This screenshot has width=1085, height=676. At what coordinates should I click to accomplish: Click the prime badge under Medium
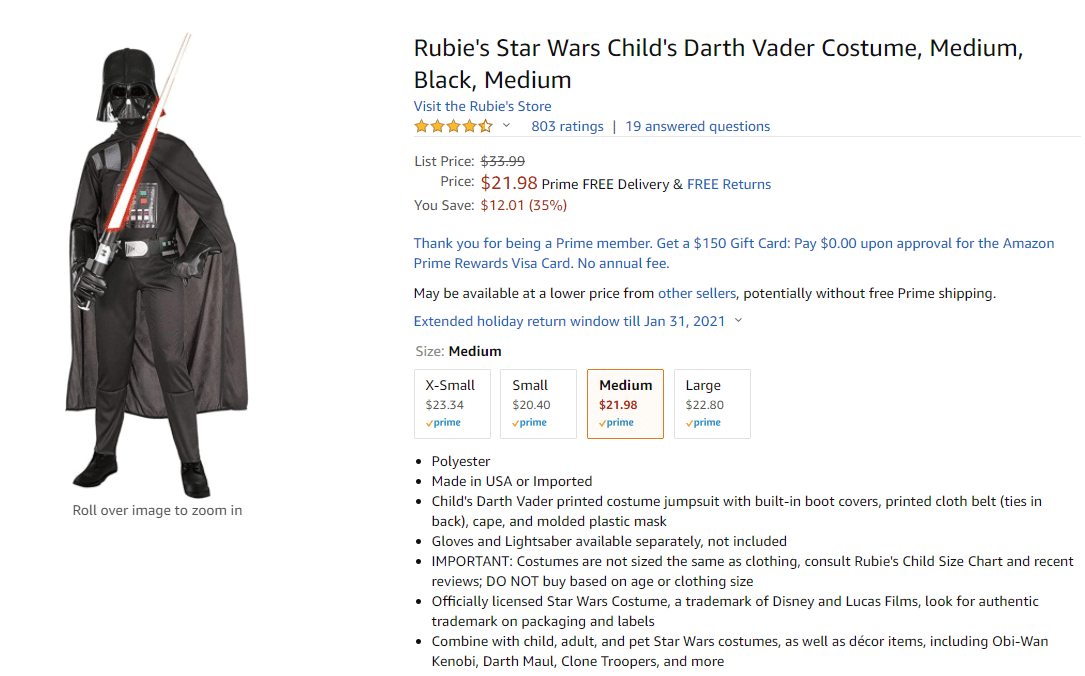pos(617,422)
